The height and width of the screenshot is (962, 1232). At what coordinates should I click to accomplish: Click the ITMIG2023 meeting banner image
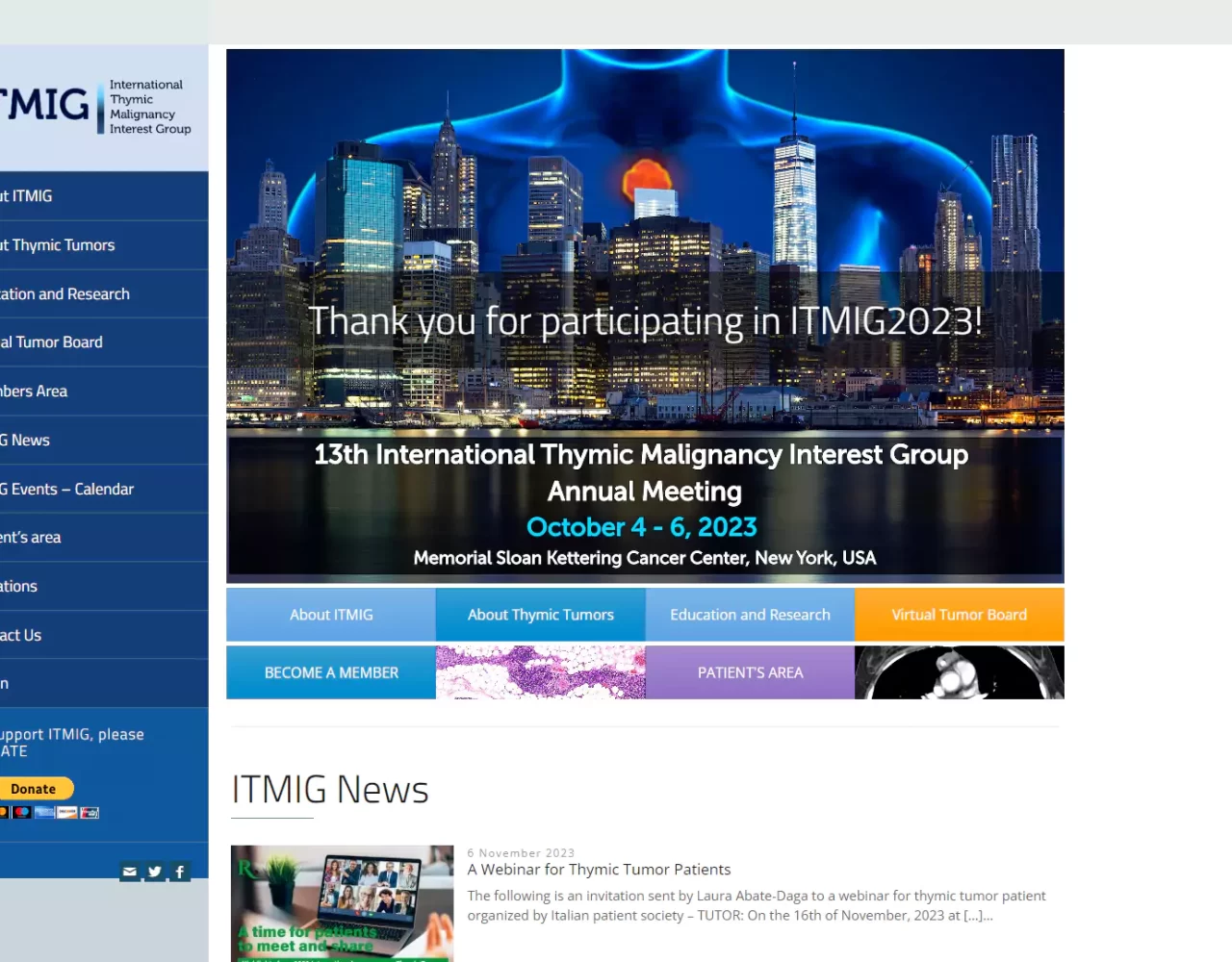(645, 316)
